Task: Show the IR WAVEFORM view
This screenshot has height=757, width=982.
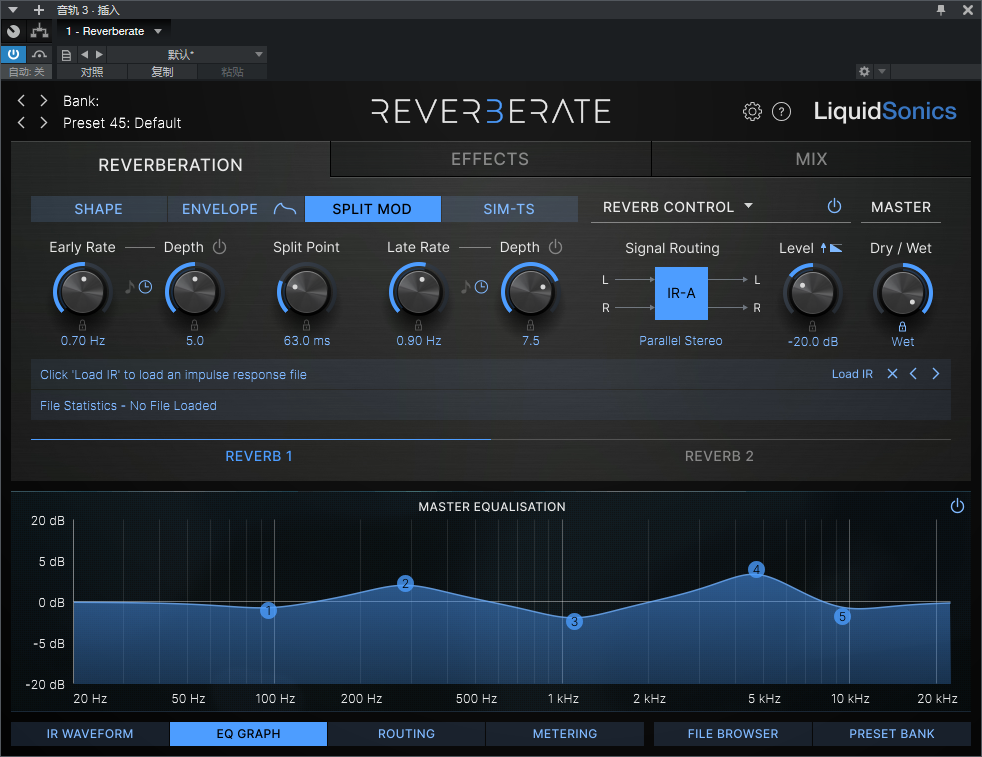Action: pos(90,734)
